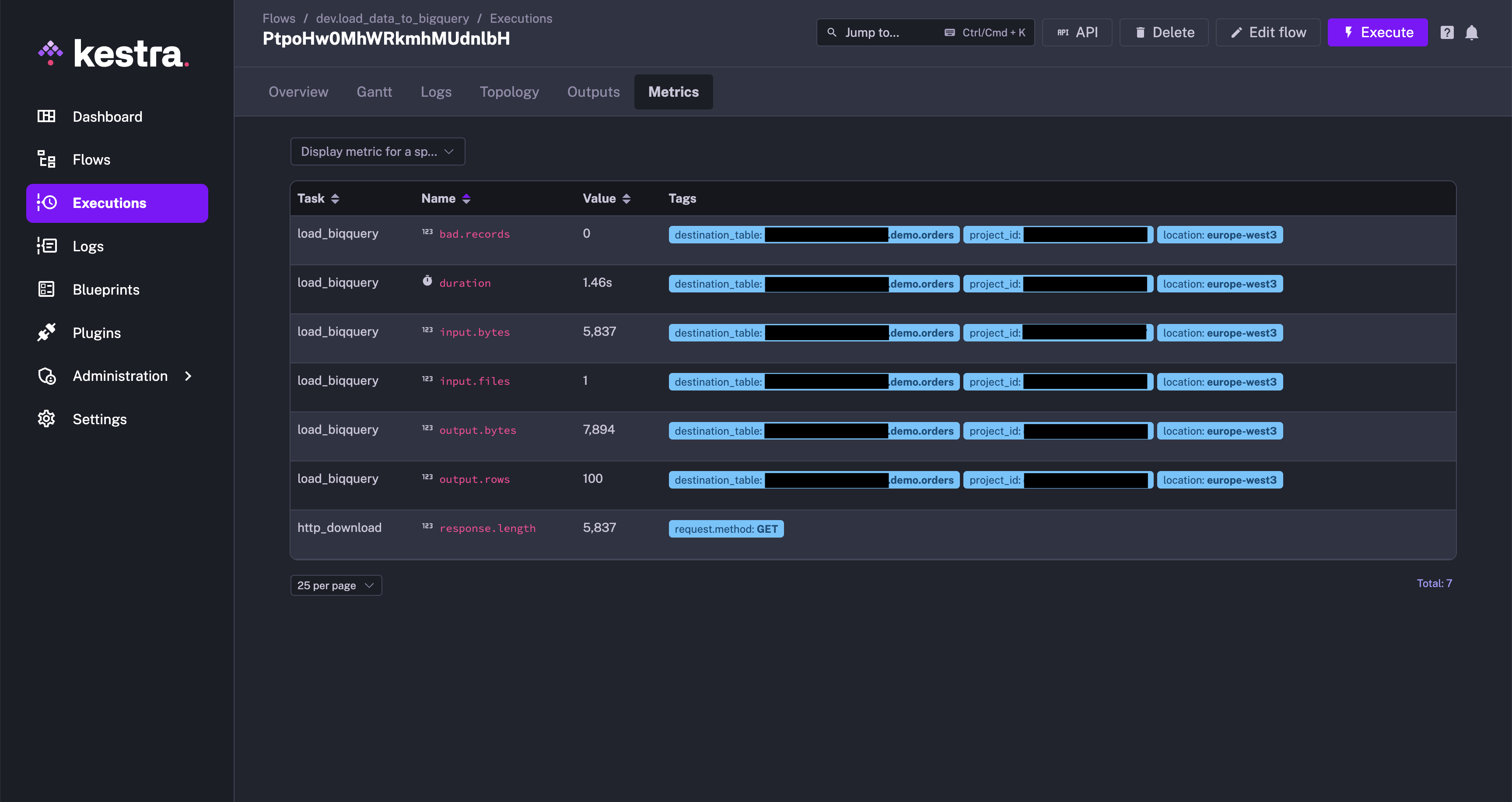Click inside the Jump to search field
Viewport: 1512px width, 802px height.
click(x=875, y=32)
